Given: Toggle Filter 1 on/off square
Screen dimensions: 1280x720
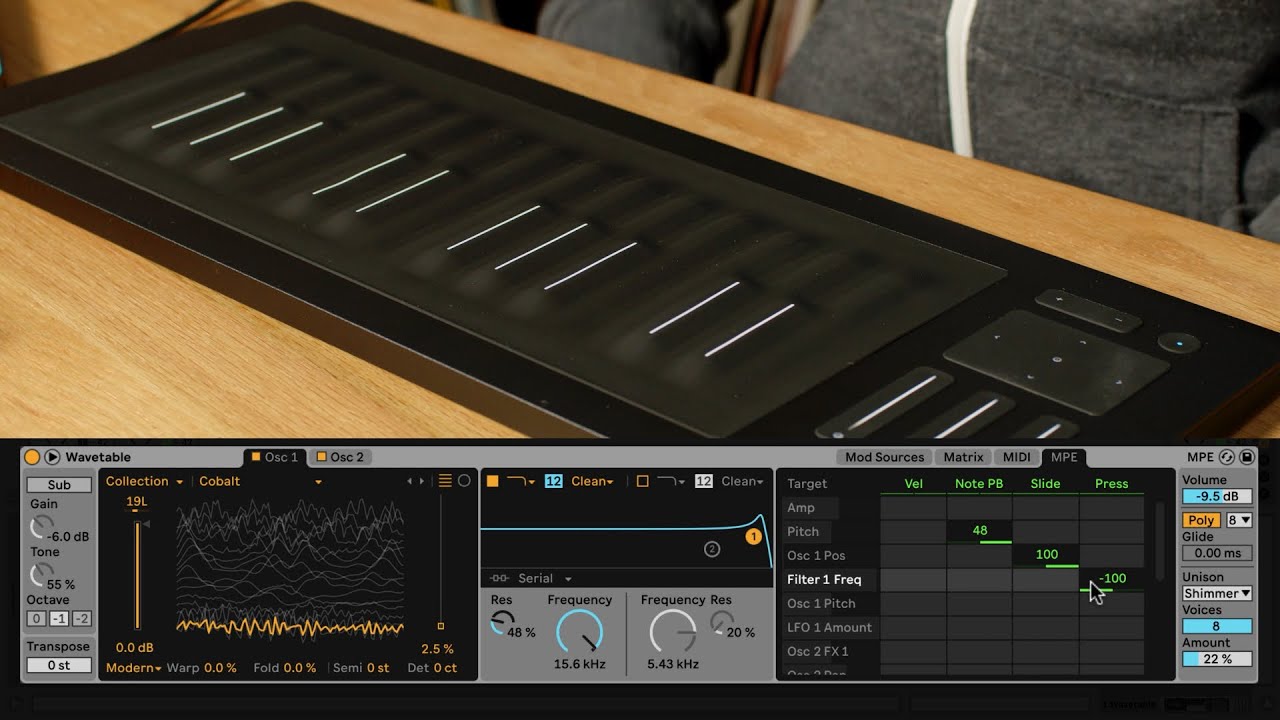Looking at the screenshot, I should (x=492, y=481).
